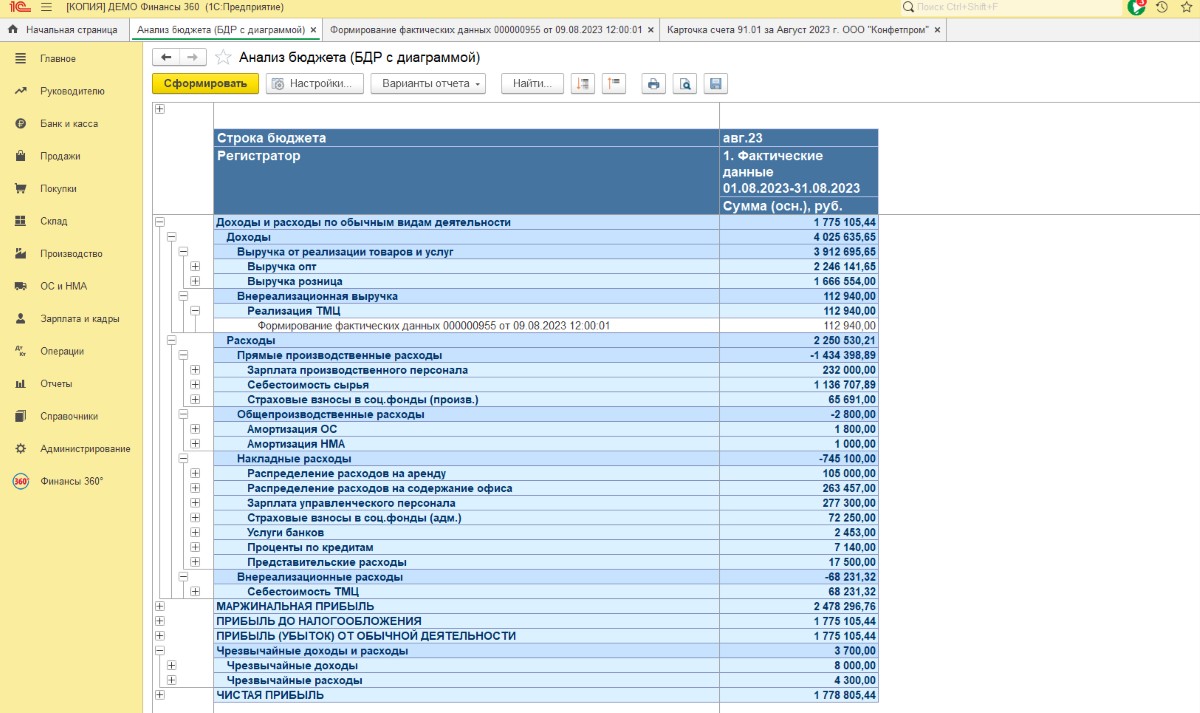Switch to Карточка счета 91.01 tab
The image size is (1200, 713).
[797, 30]
